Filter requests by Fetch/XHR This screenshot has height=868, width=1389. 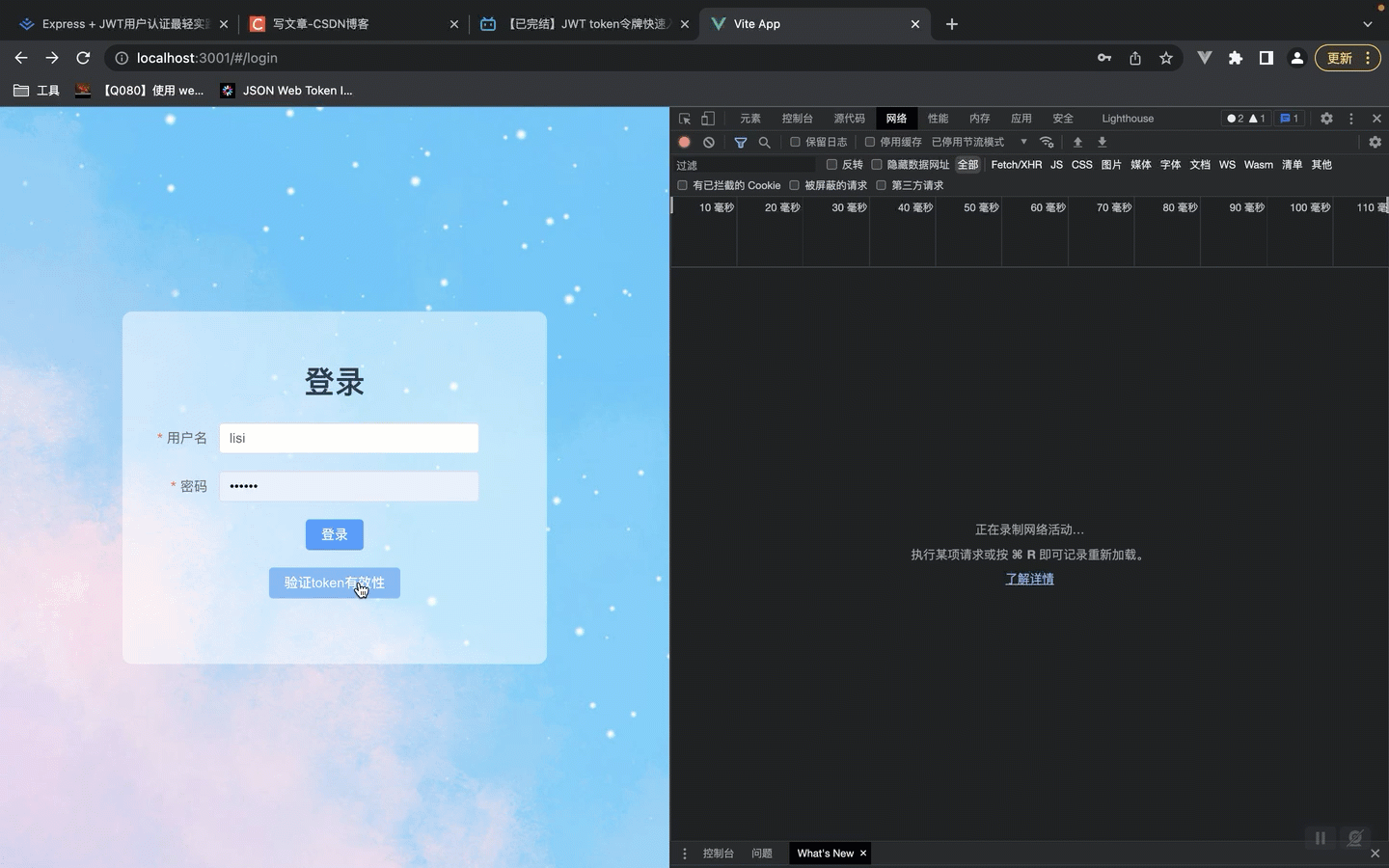(1017, 165)
